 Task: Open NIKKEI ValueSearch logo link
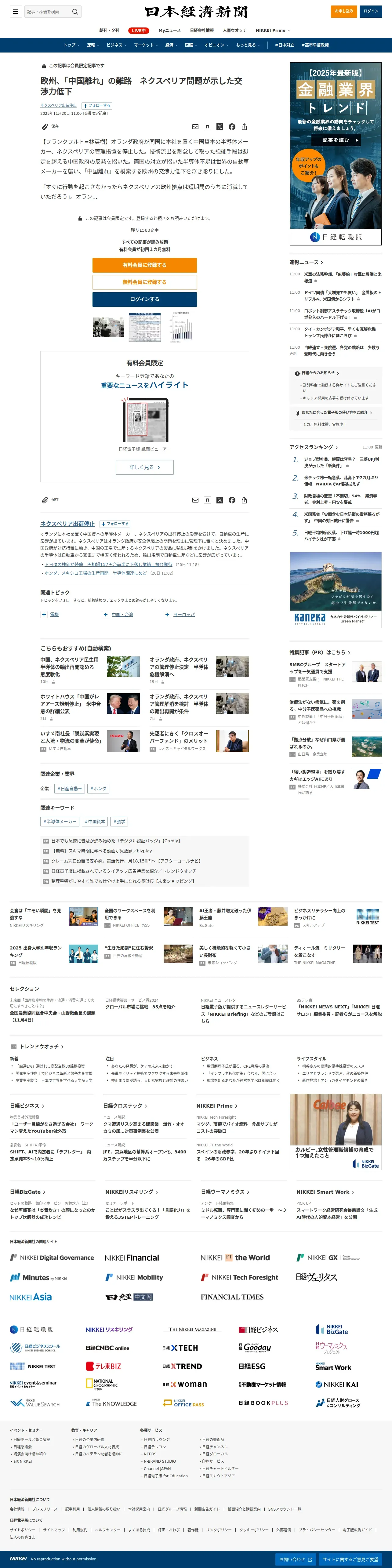[35, 1403]
